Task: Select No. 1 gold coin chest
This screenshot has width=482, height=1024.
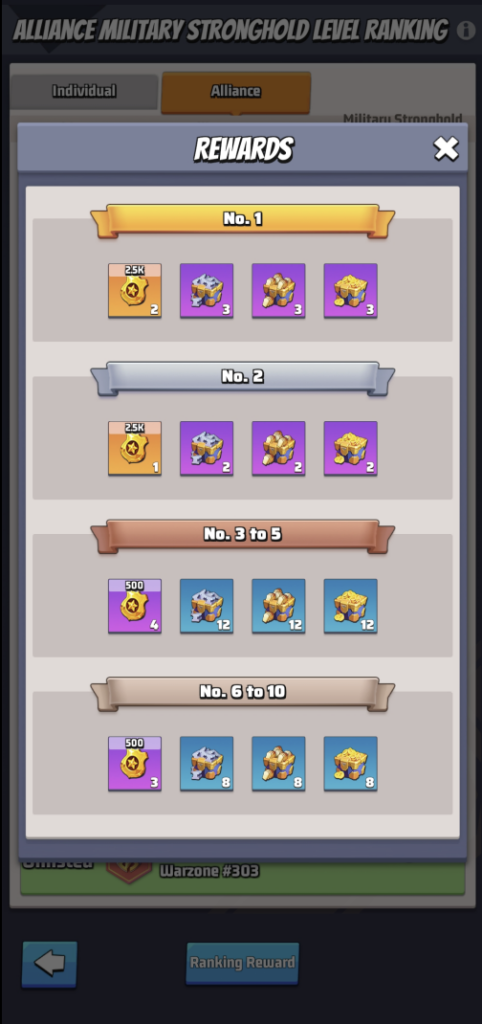Action: [x=350, y=291]
